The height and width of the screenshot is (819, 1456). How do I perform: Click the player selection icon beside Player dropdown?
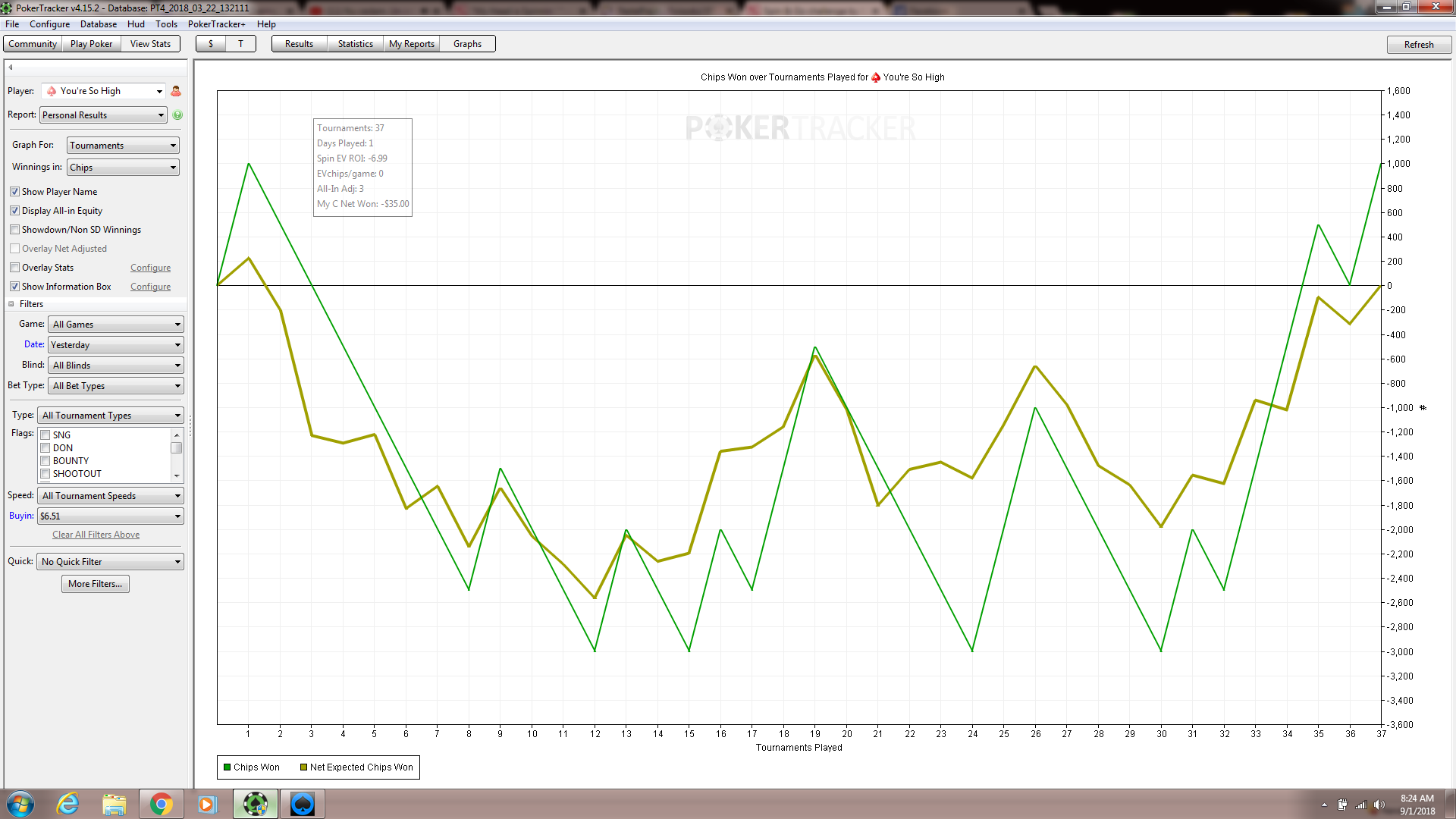coord(176,91)
